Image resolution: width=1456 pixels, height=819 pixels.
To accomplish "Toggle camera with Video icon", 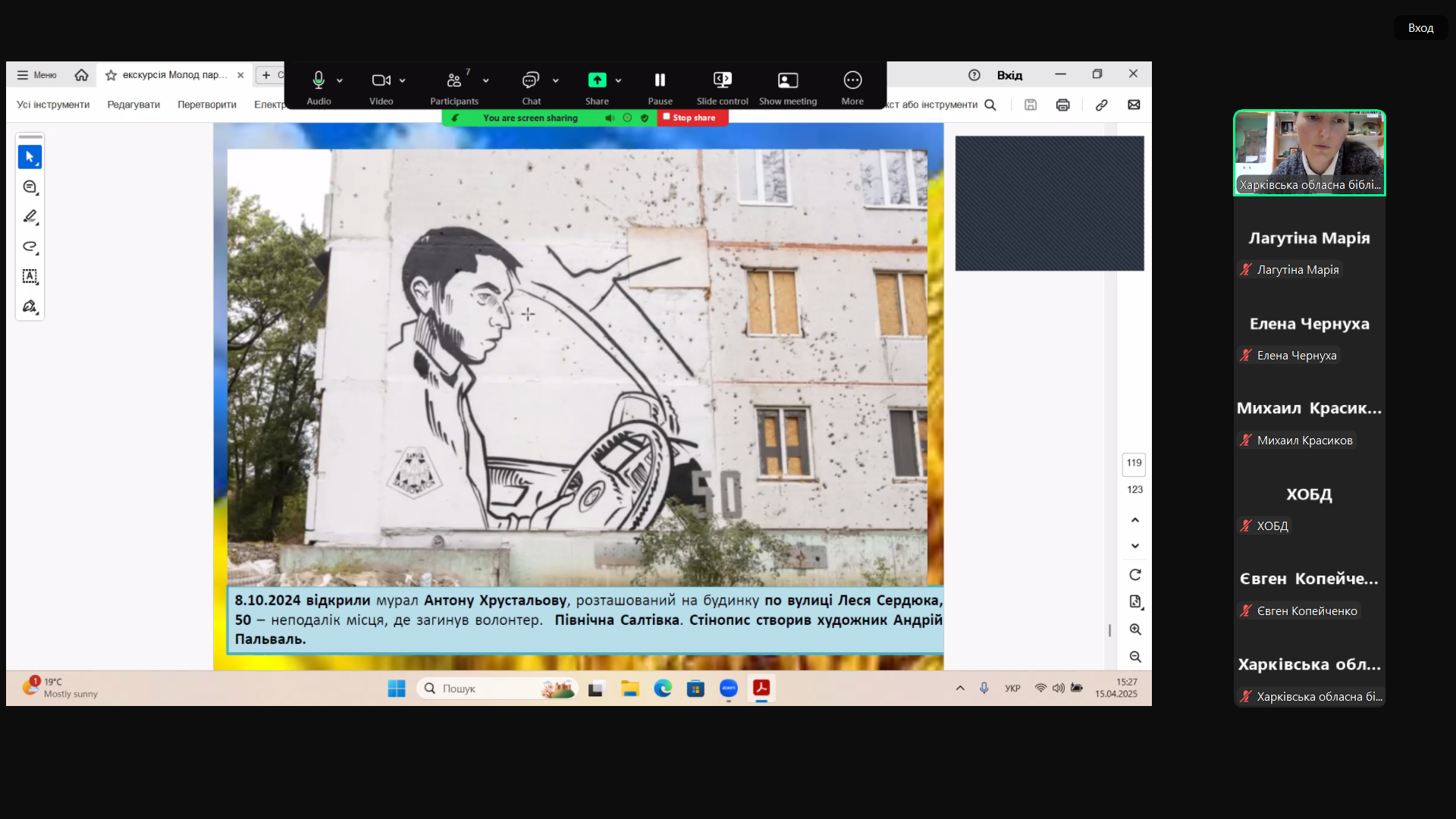I will pos(381,80).
